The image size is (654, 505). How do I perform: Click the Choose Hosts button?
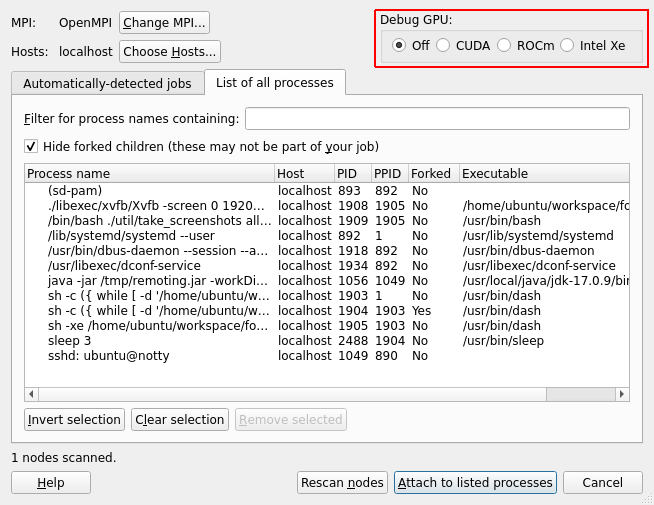tap(170, 52)
